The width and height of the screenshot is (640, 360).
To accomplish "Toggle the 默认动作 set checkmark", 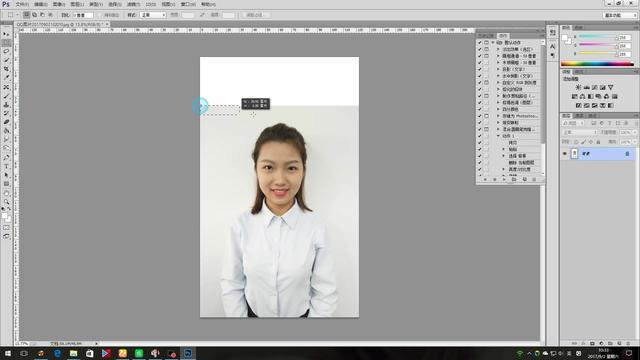I will coord(480,42).
